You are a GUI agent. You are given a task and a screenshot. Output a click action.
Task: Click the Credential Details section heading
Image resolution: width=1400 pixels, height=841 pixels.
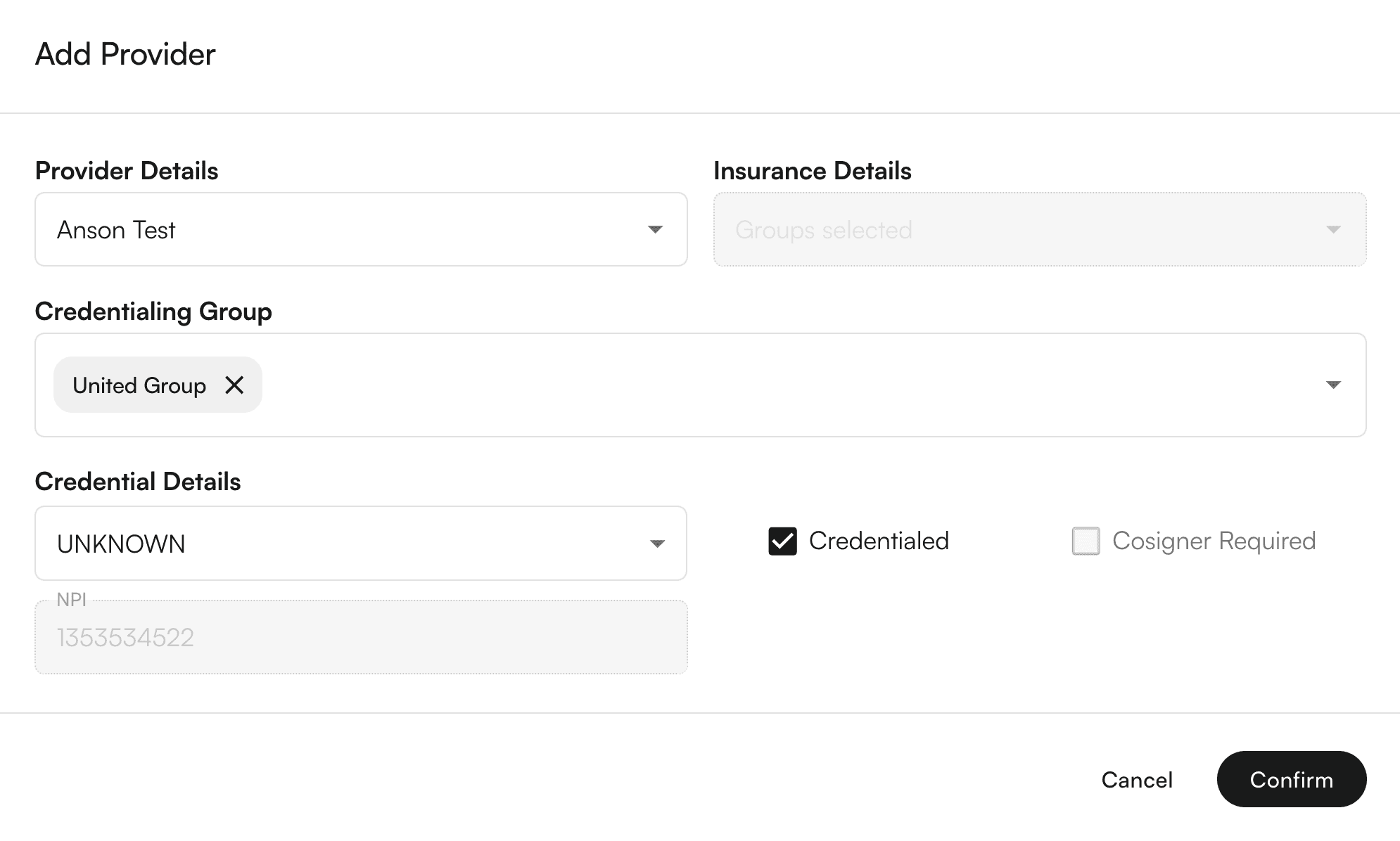click(138, 482)
